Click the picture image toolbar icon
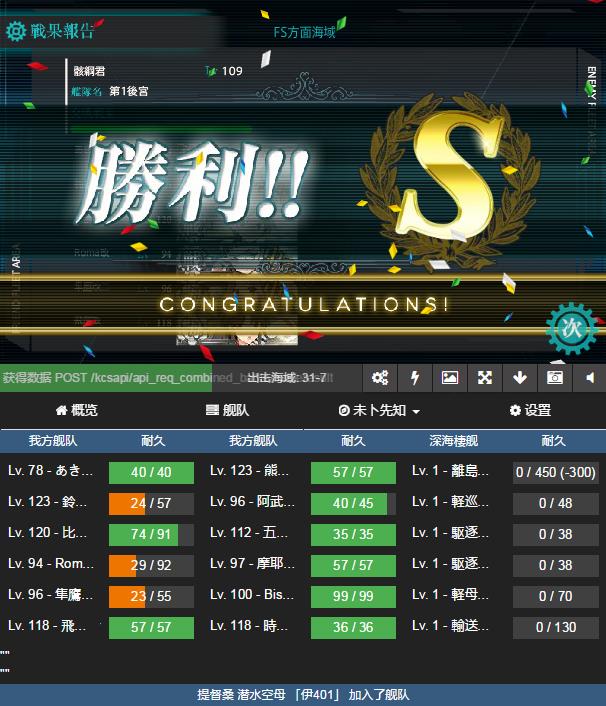Viewport: 606px width, 706px height. pos(450,377)
